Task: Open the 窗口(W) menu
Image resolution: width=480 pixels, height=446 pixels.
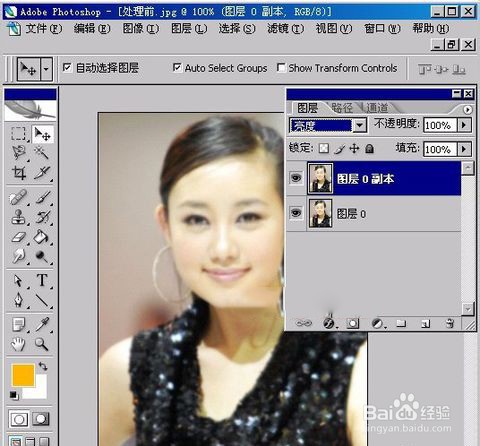Action: (x=382, y=29)
